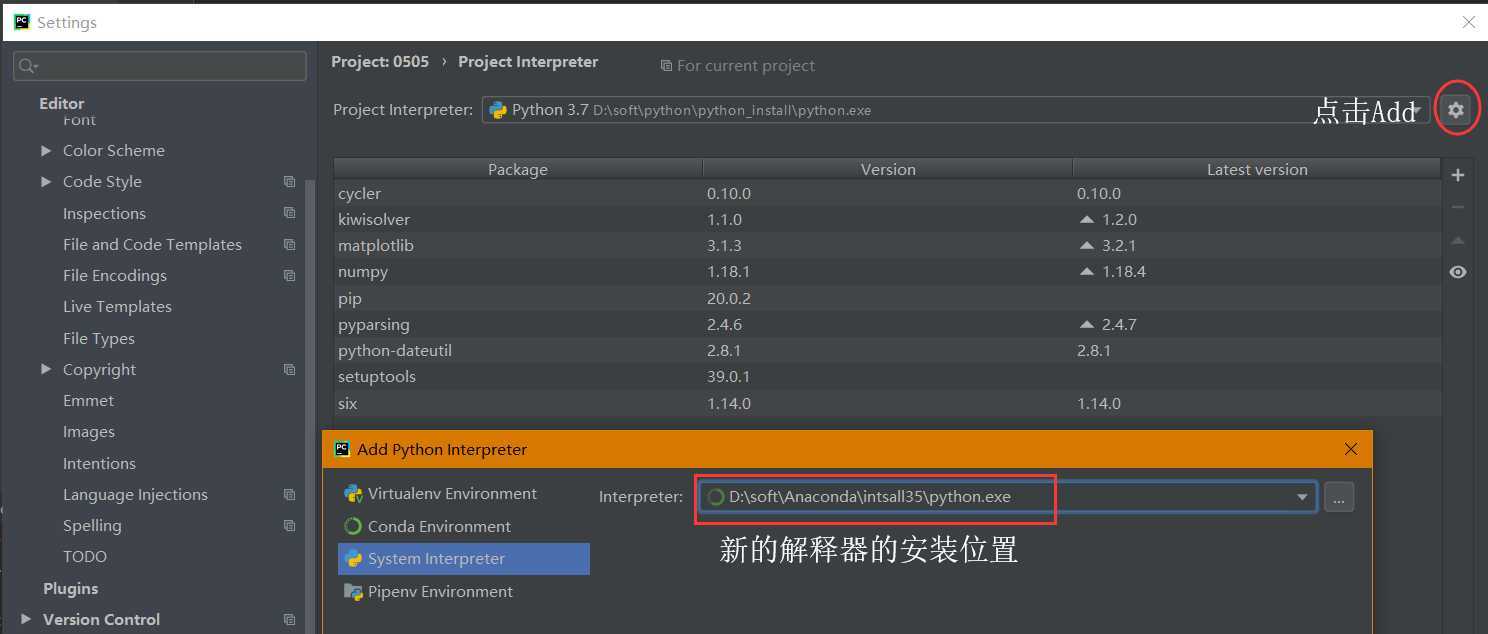The image size is (1488, 634).
Task: Select the setuptools package row
Action: click(x=887, y=376)
